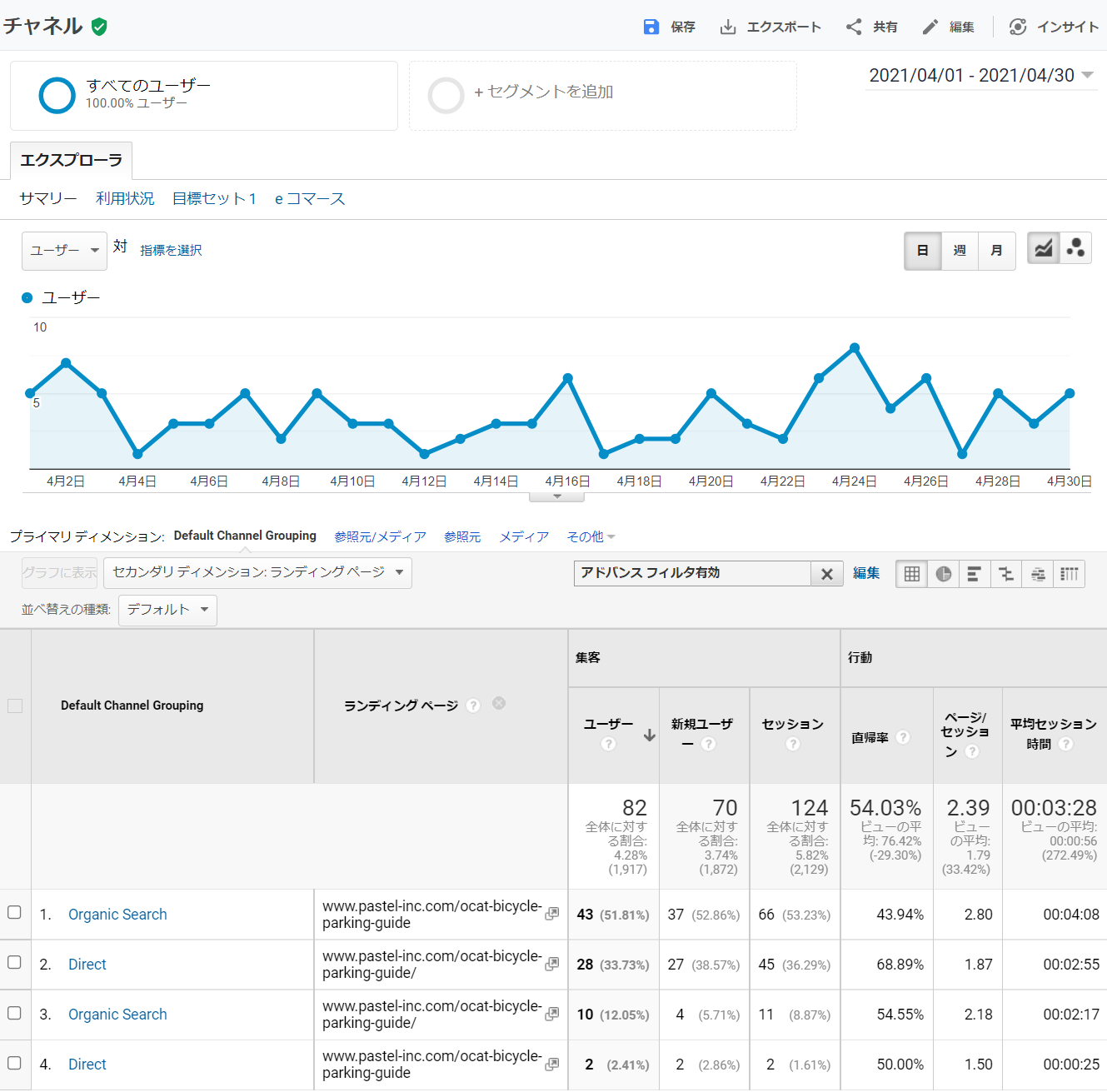This screenshot has height=1092, width=1107.
Task: Switch to motion chart bubbles icon
Action: pos(1075,248)
